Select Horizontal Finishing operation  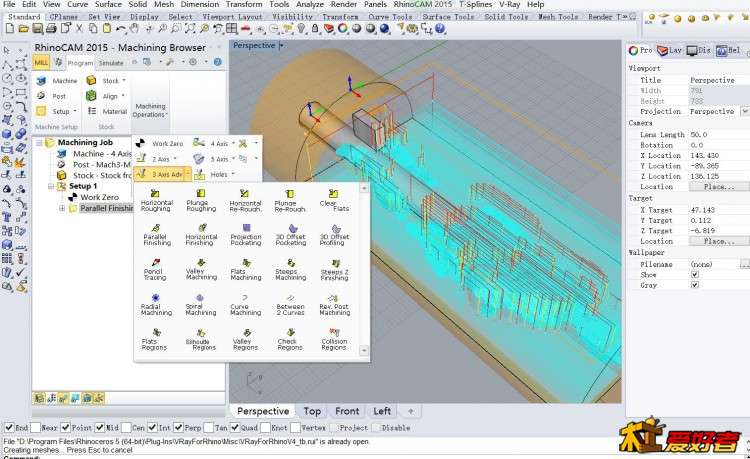click(x=201, y=235)
